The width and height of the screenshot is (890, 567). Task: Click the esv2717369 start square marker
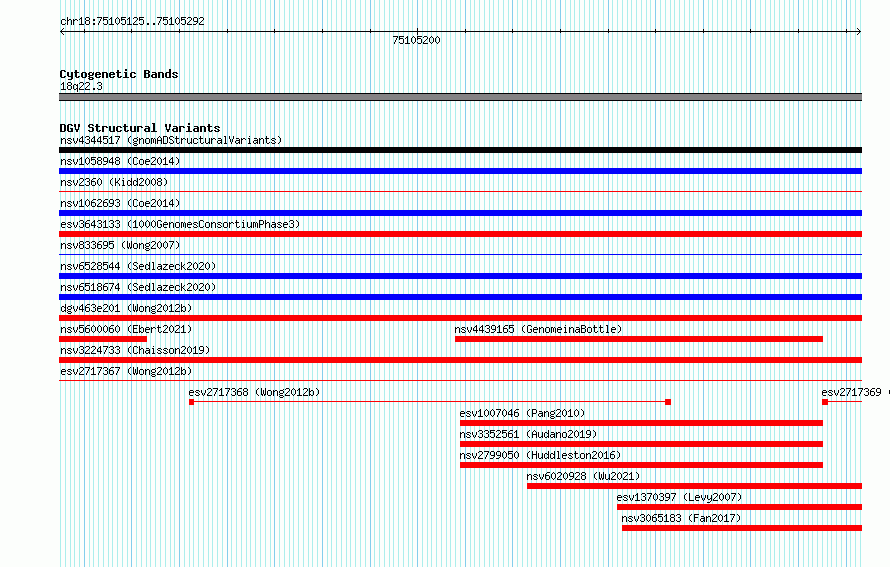tap(825, 402)
